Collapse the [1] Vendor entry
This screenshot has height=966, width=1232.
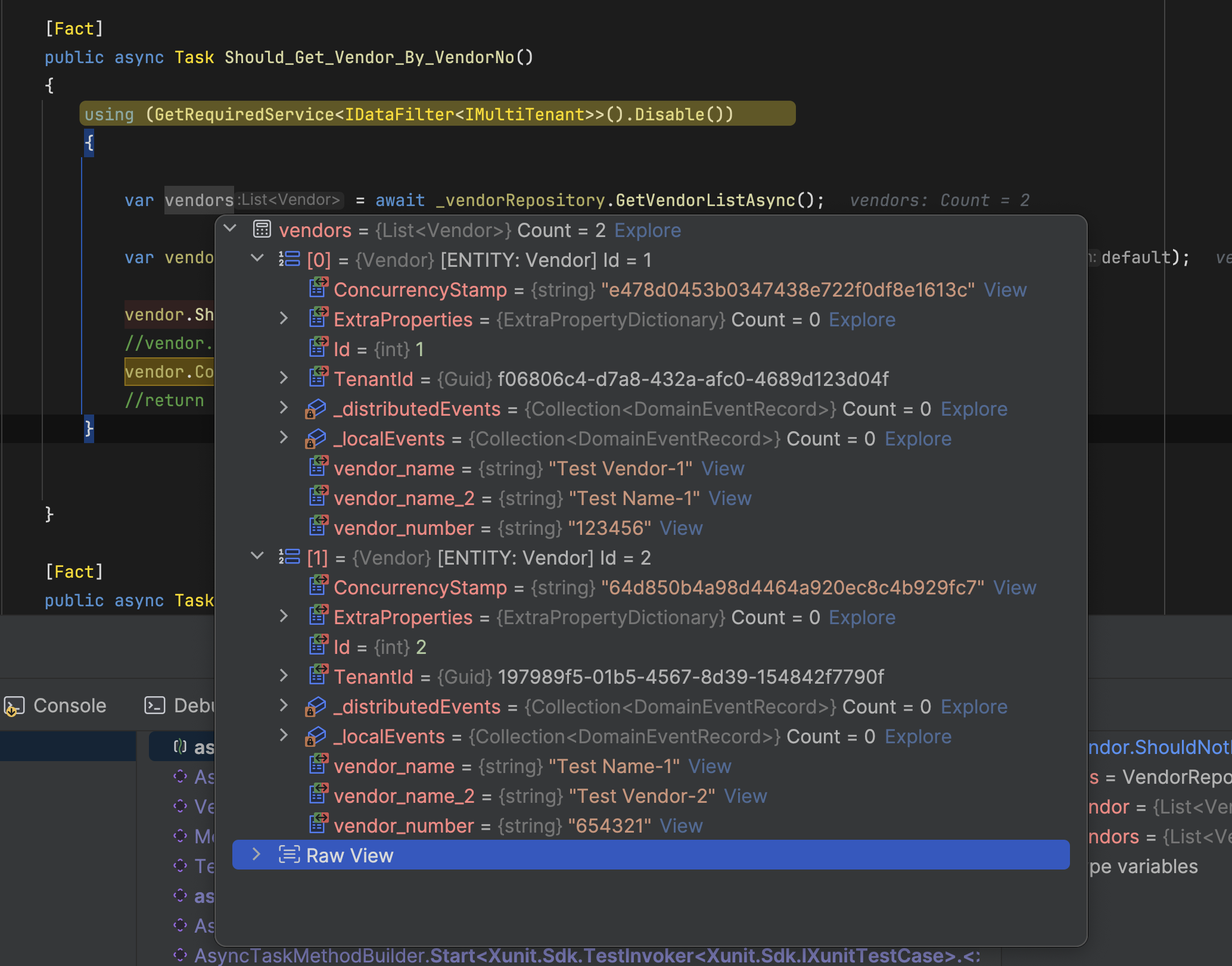pyautogui.click(x=257, y=556)
